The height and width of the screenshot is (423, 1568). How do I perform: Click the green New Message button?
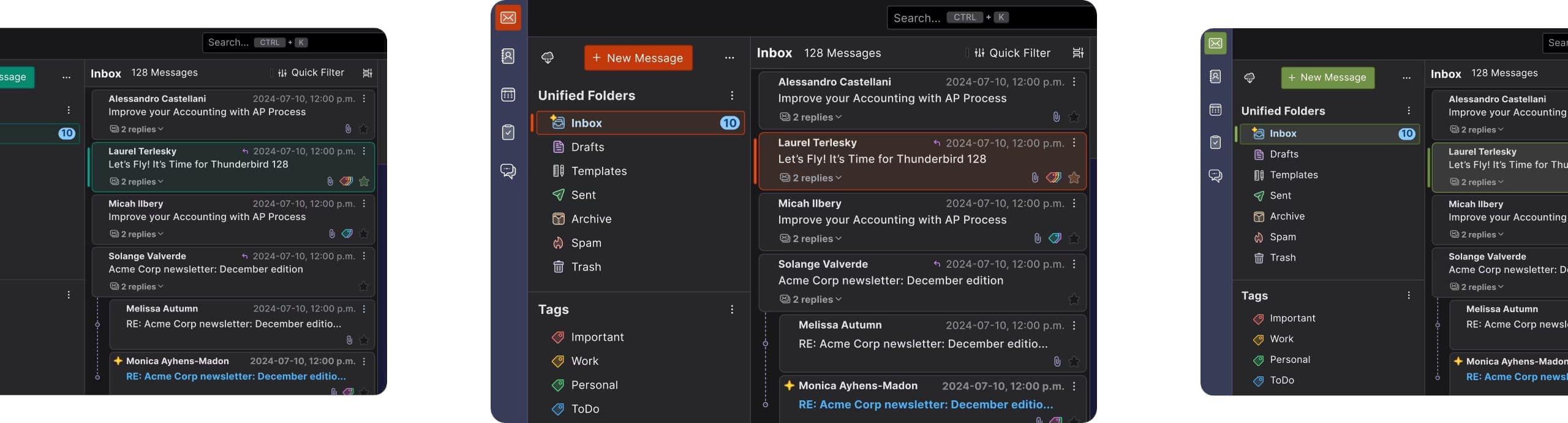point(1327,78)
